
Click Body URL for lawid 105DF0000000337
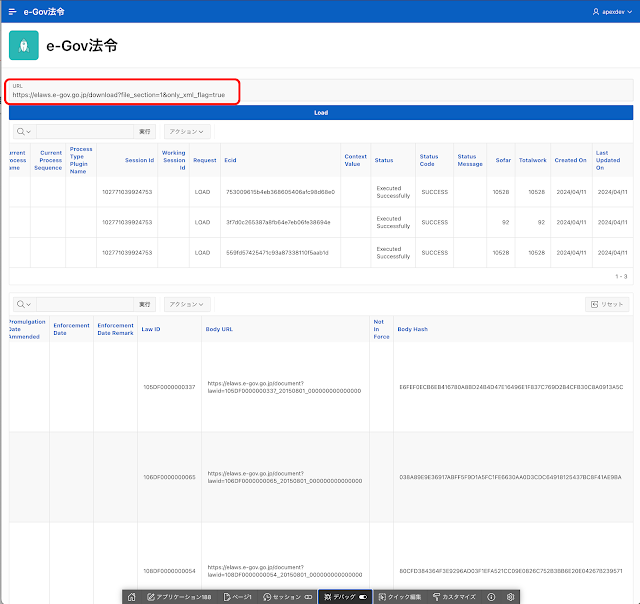[284, 387]
